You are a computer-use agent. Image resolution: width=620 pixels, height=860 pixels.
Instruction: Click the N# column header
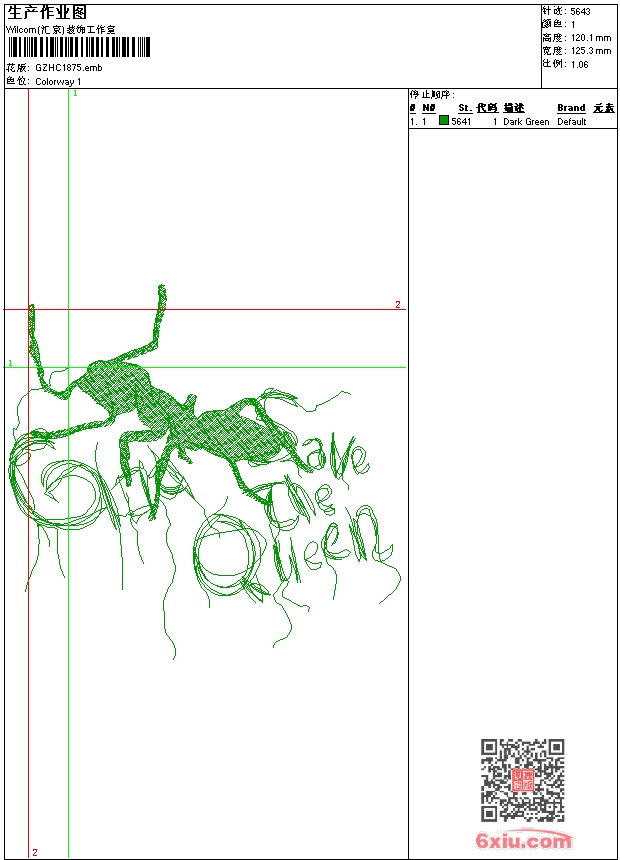[429, 108]
